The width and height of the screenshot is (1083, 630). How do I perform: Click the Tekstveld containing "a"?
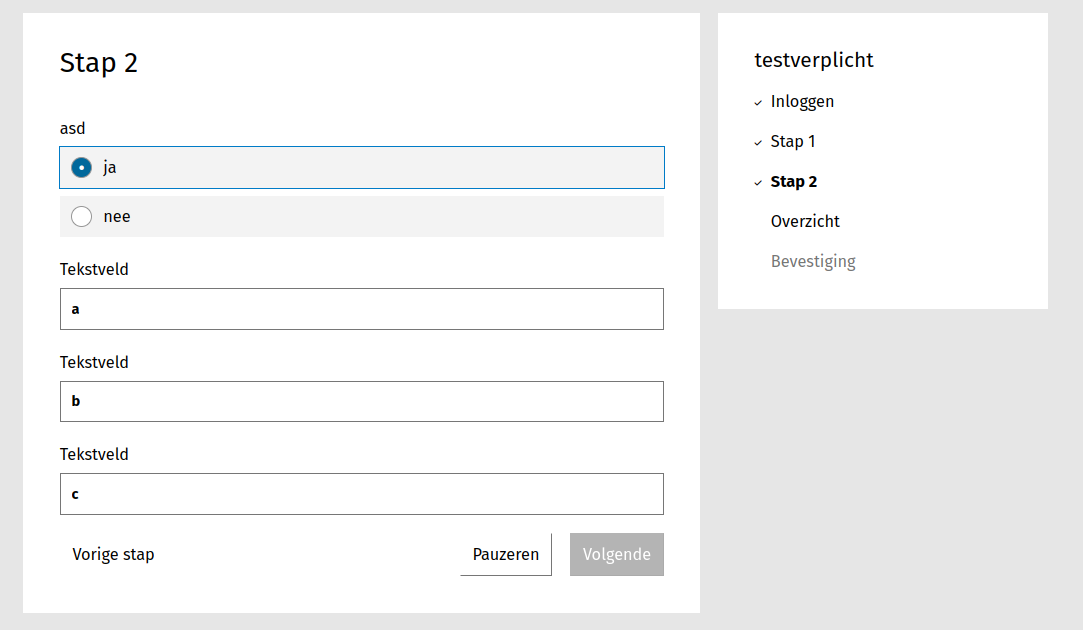coord(361,309)
